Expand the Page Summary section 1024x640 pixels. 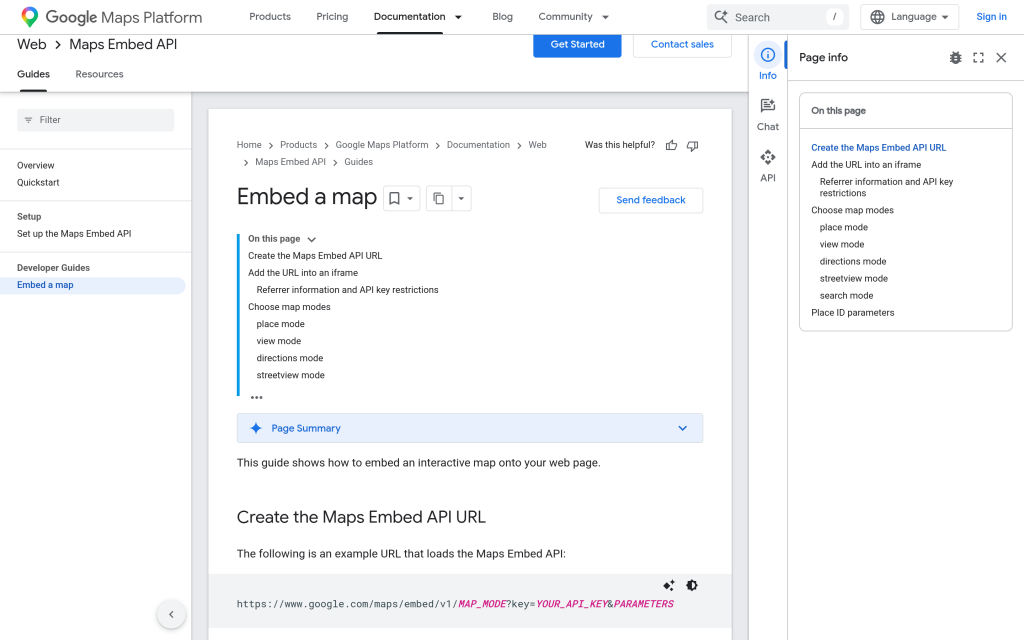coord(682,428)
